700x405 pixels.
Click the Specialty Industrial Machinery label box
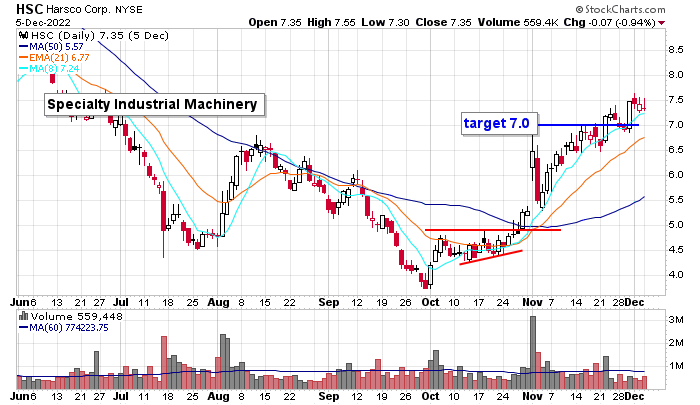[x=154, y=104]
